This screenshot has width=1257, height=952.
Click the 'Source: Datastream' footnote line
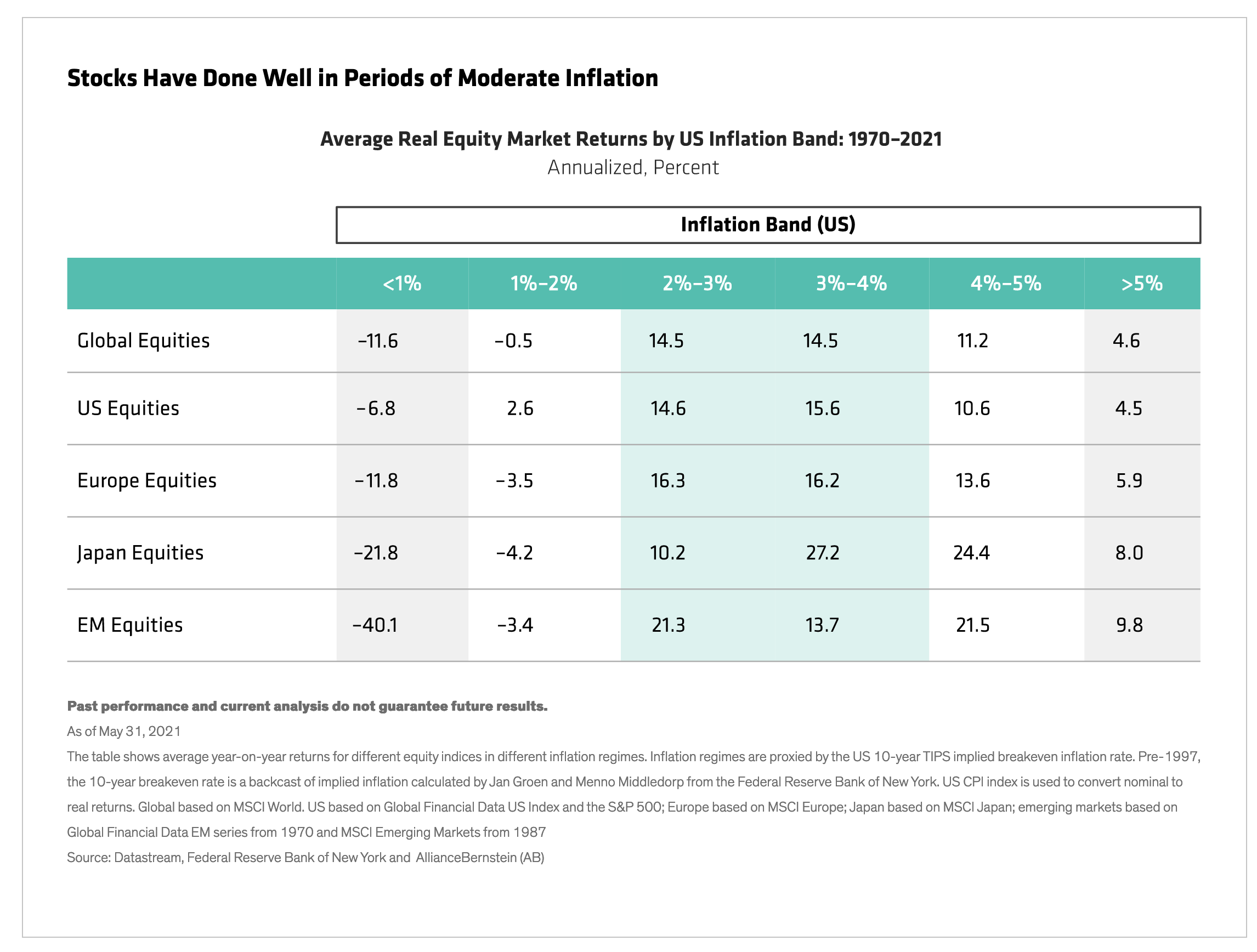tap(305, 857)
